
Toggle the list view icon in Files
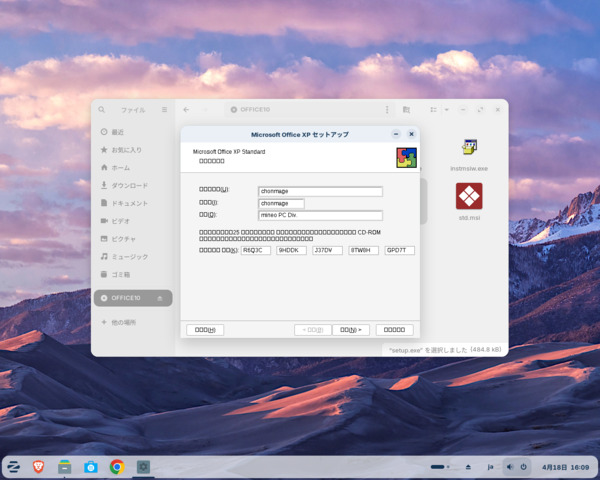coord(433,110)
